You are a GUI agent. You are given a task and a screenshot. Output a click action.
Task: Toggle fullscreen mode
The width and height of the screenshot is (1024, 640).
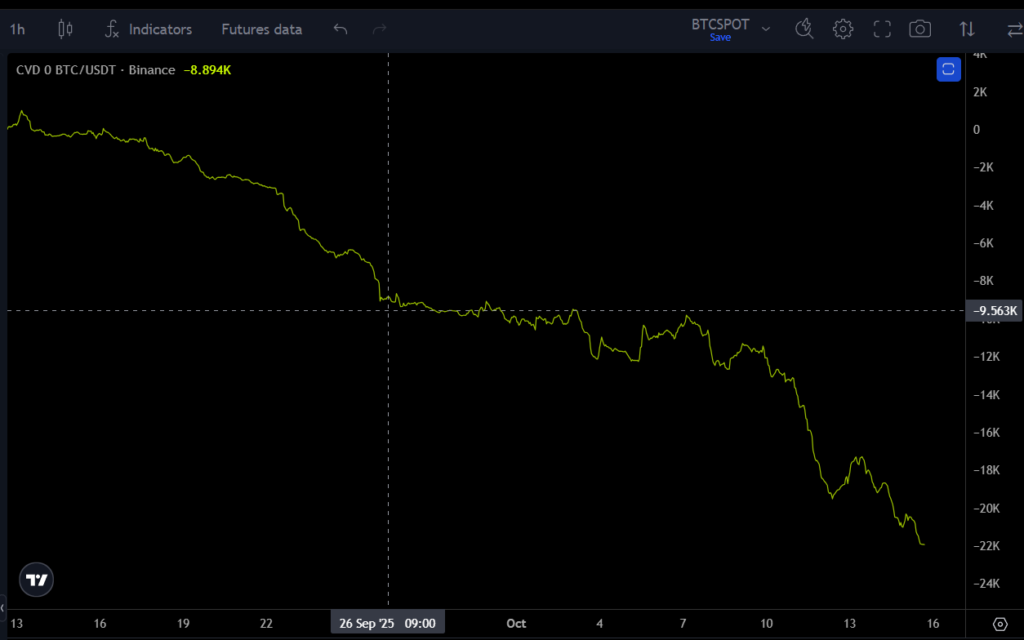click(882, 29)
